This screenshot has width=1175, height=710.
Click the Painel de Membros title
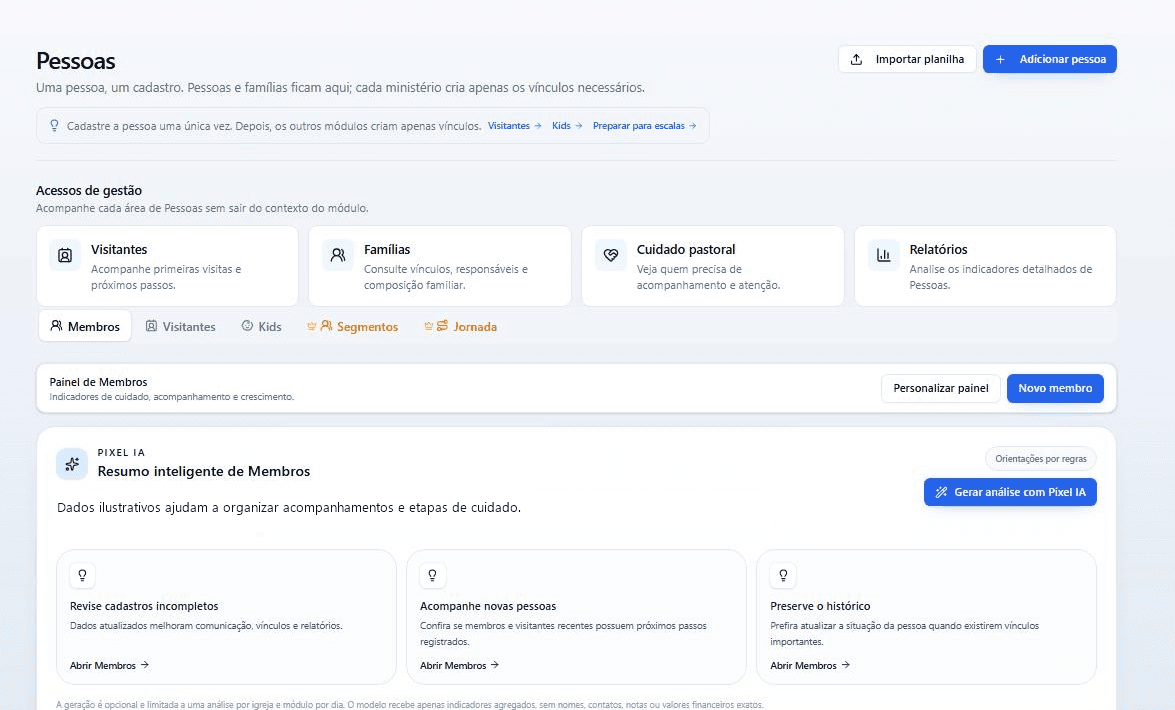(98, 382)
